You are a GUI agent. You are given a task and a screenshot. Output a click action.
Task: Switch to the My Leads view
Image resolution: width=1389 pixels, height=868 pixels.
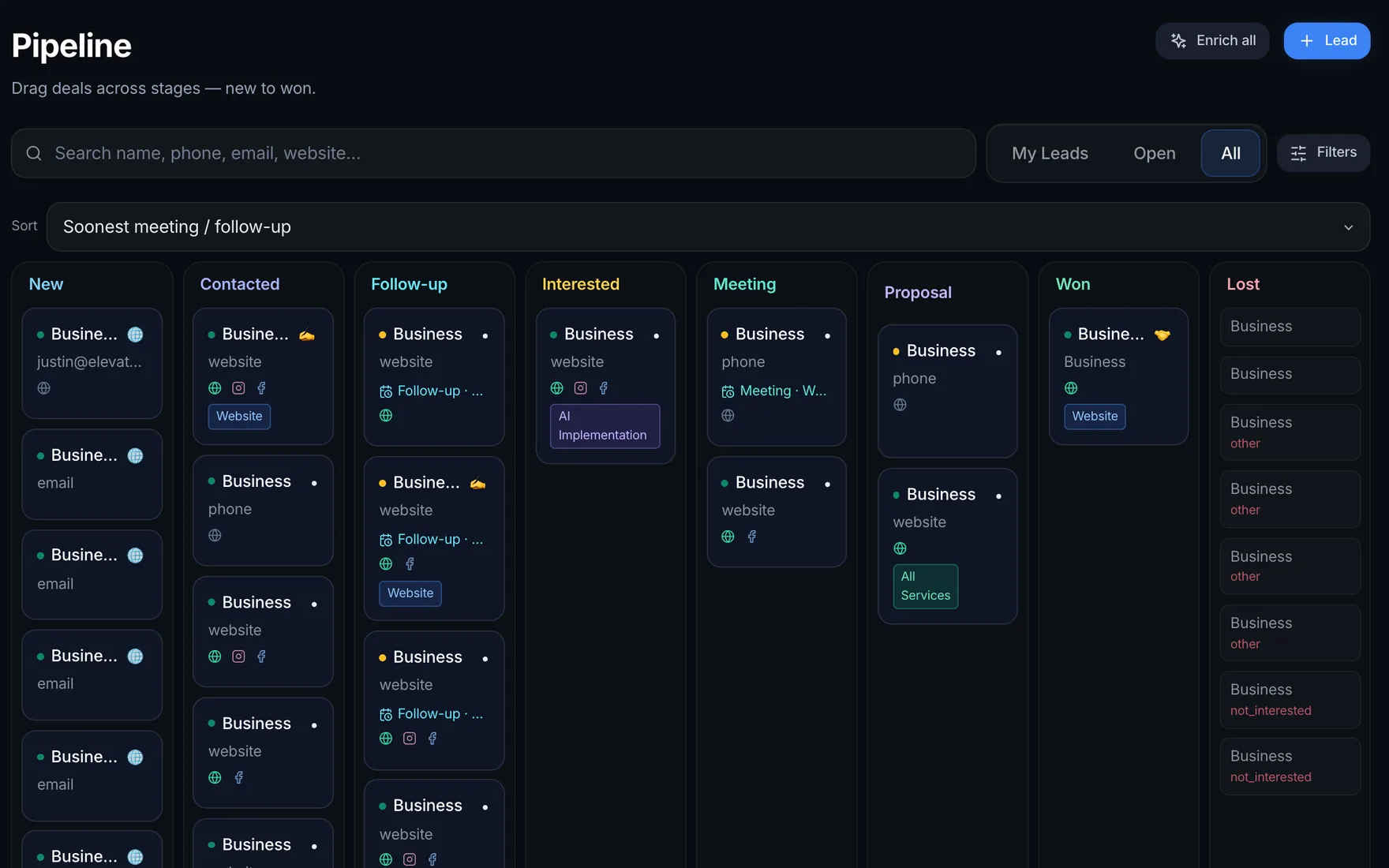tap(1050, 153)
